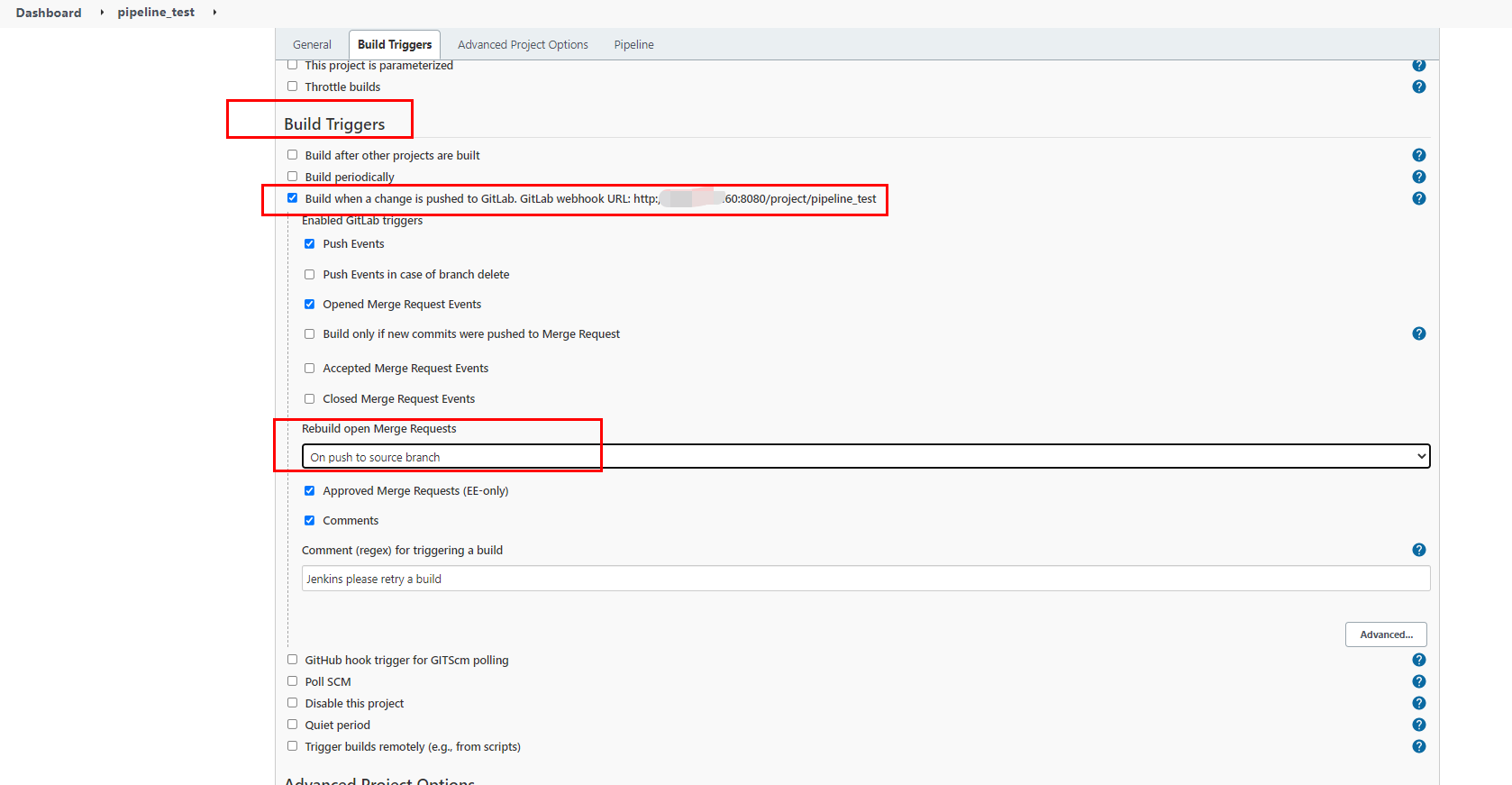Open the Advanced Project Options tab
The image size is (1512, 785).
click(523, 44)
